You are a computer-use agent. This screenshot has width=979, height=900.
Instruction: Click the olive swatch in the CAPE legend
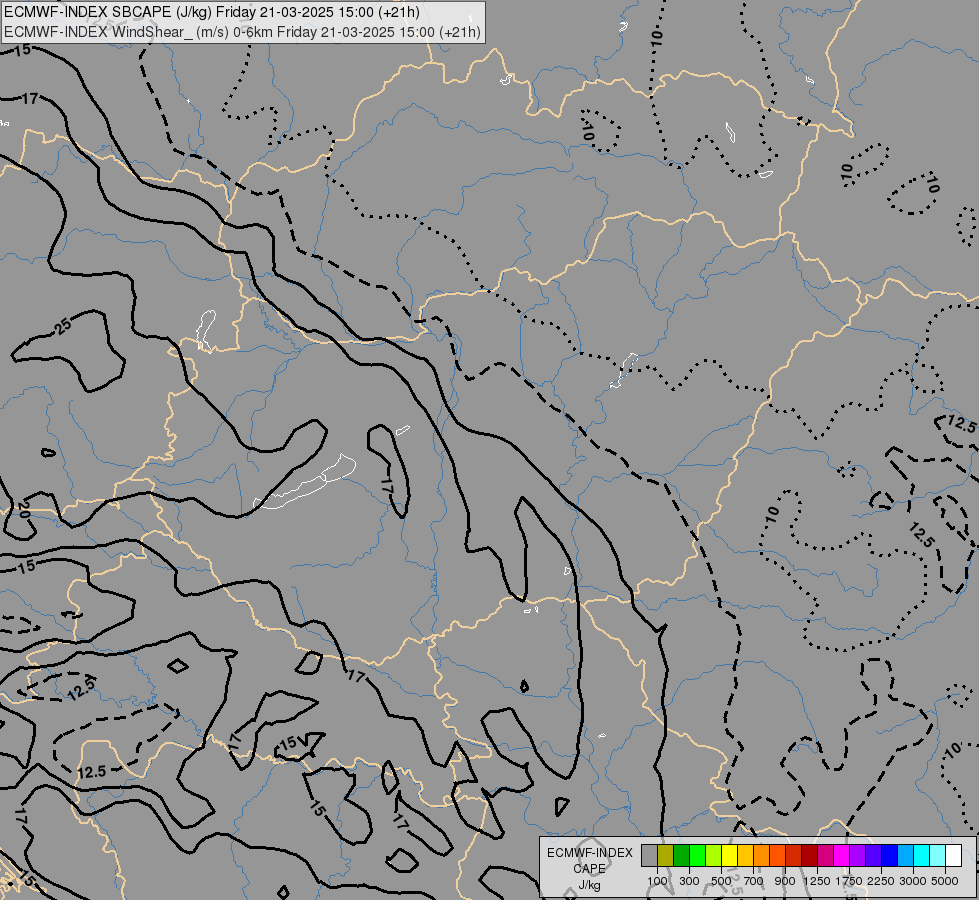coord(665,855)
